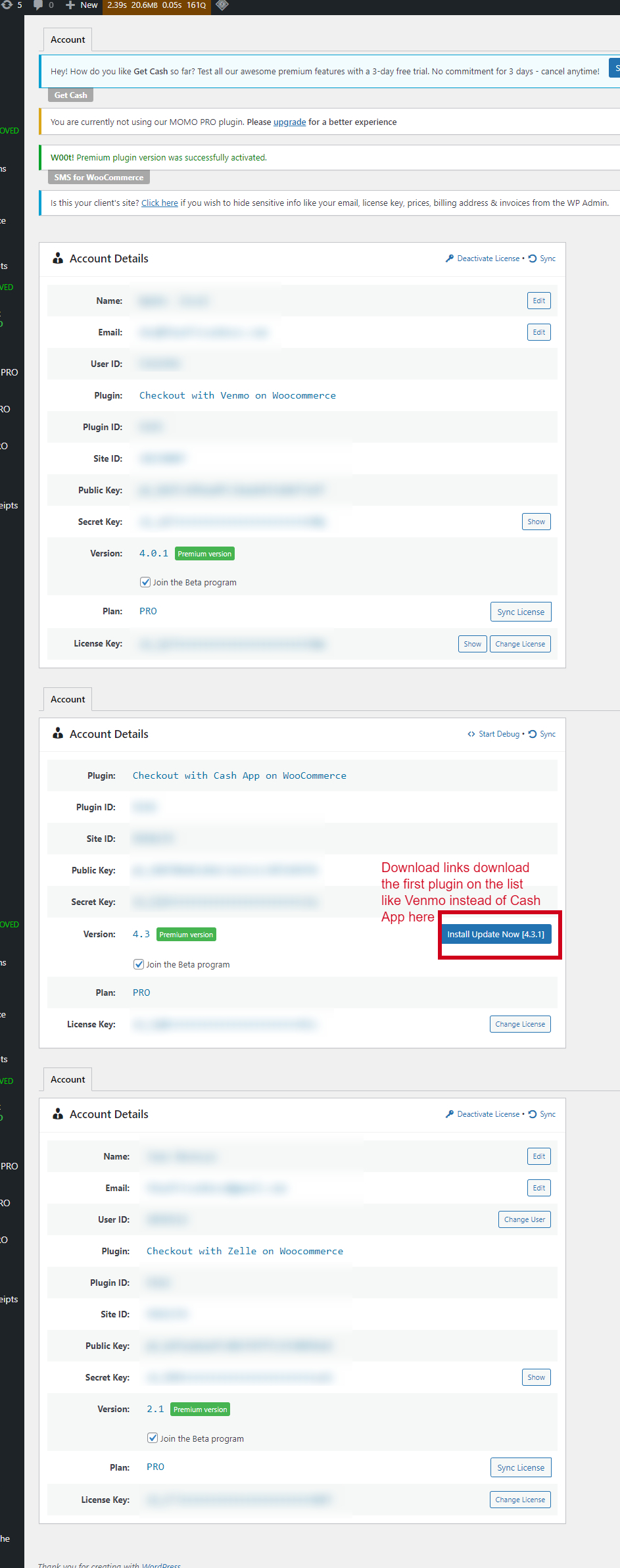Select the Account tab above the Cash App panel
This screenshot has width=620, height=1568.
(x=68, y=699)
